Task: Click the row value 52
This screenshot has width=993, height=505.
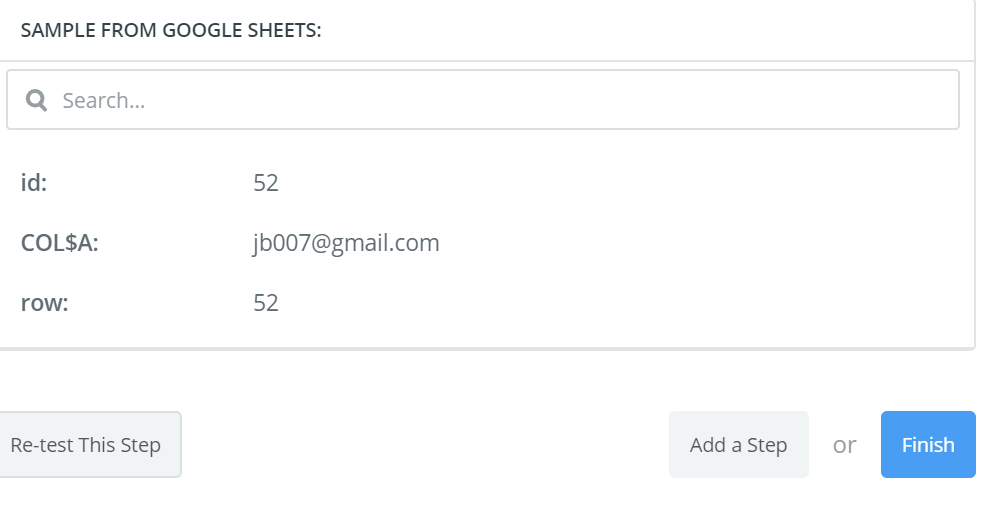Action: click(x=266, y=303)
